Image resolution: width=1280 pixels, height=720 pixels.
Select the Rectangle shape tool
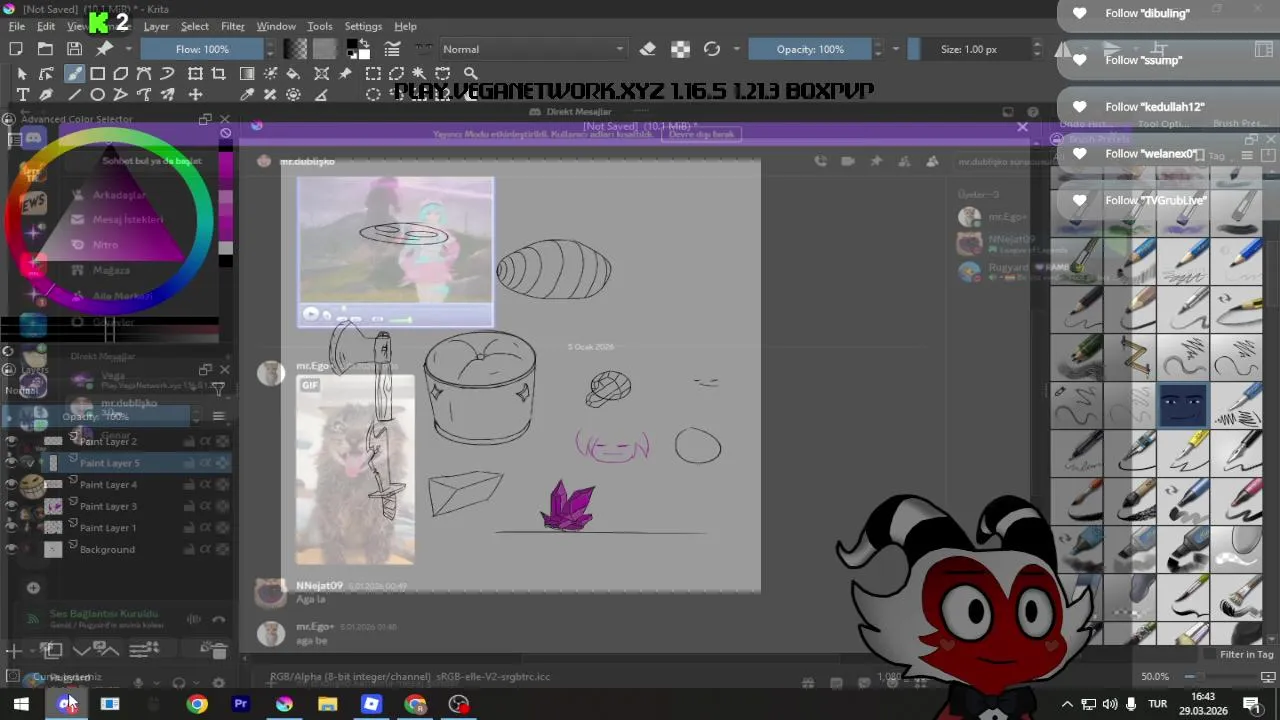click(98, 73)
